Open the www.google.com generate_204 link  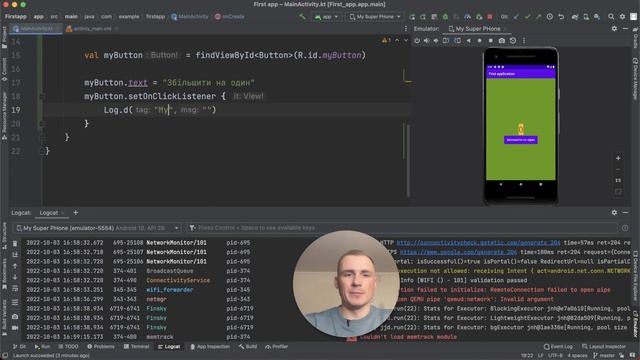point(458,252)
